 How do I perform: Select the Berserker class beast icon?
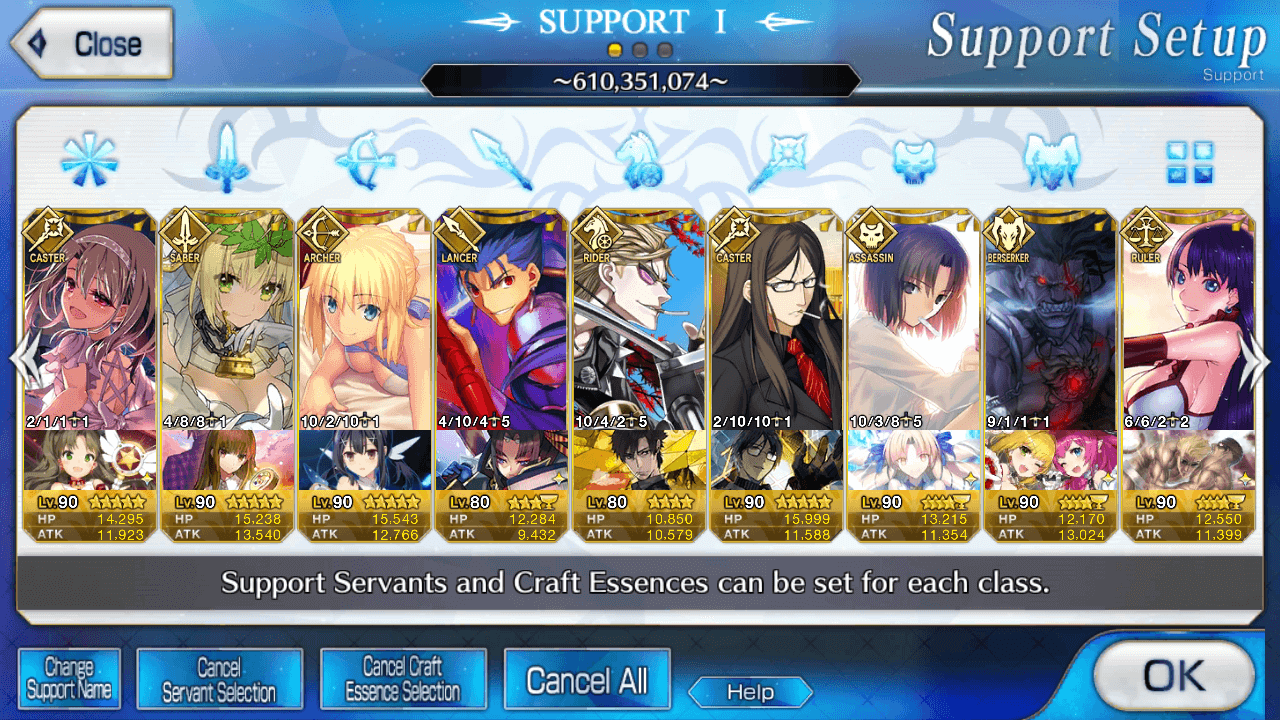(1052, 161)
